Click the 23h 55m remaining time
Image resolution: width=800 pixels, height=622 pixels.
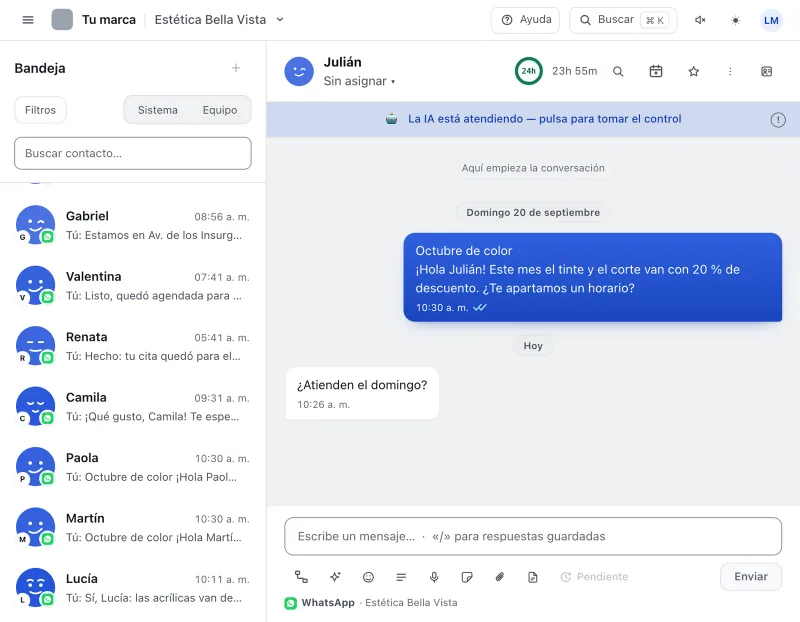tap(574, 71)
